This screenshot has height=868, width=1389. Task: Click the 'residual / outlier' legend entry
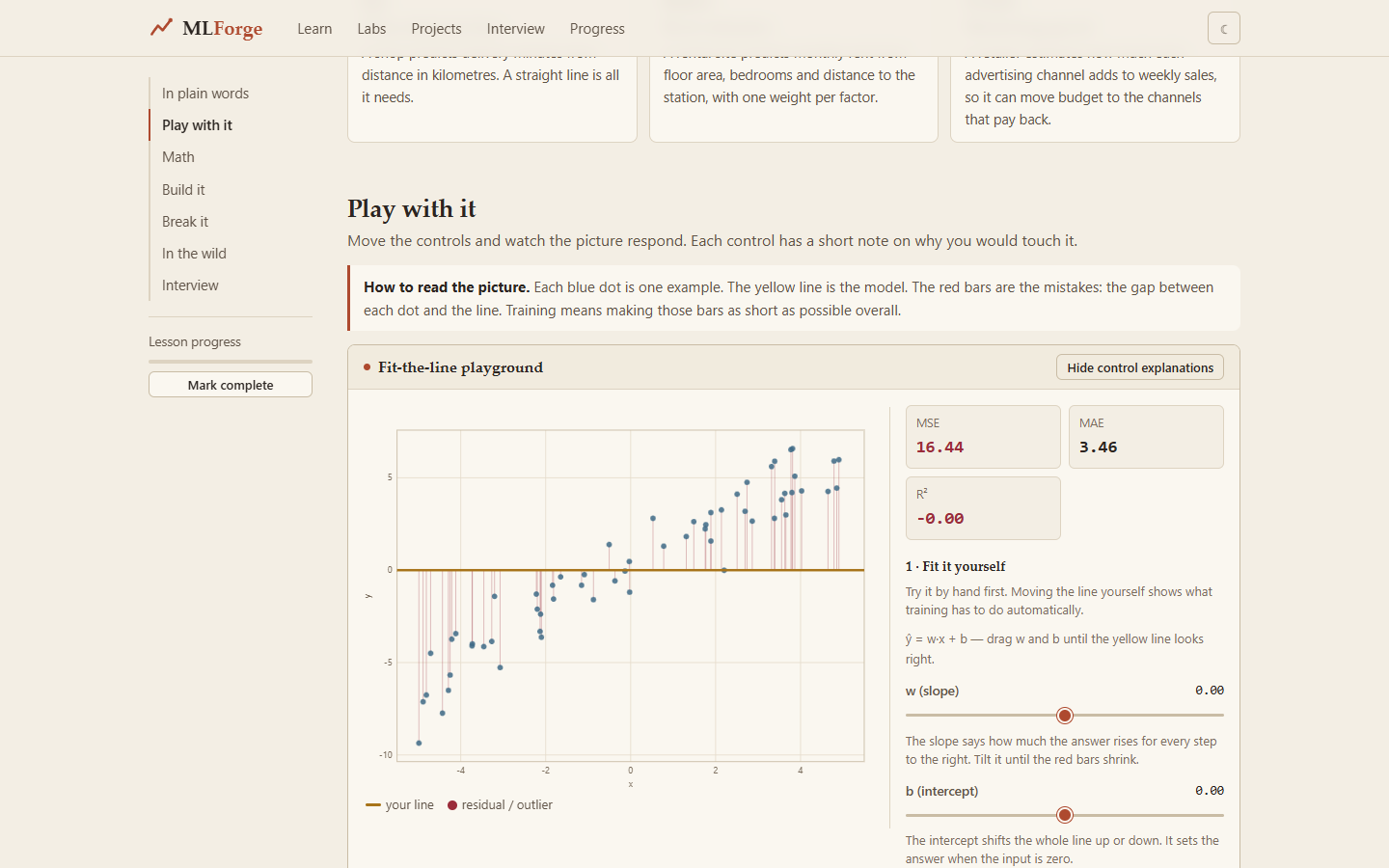pyautogui.click(x=500, y=805)
